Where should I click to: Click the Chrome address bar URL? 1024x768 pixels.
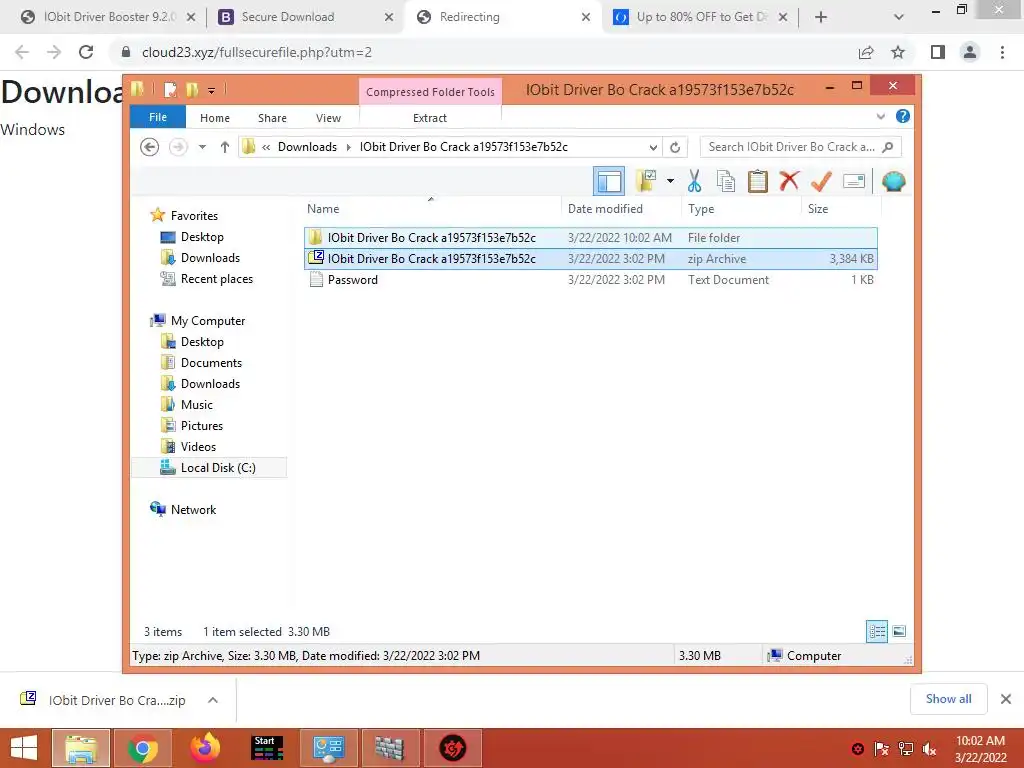tap(257, 52)
